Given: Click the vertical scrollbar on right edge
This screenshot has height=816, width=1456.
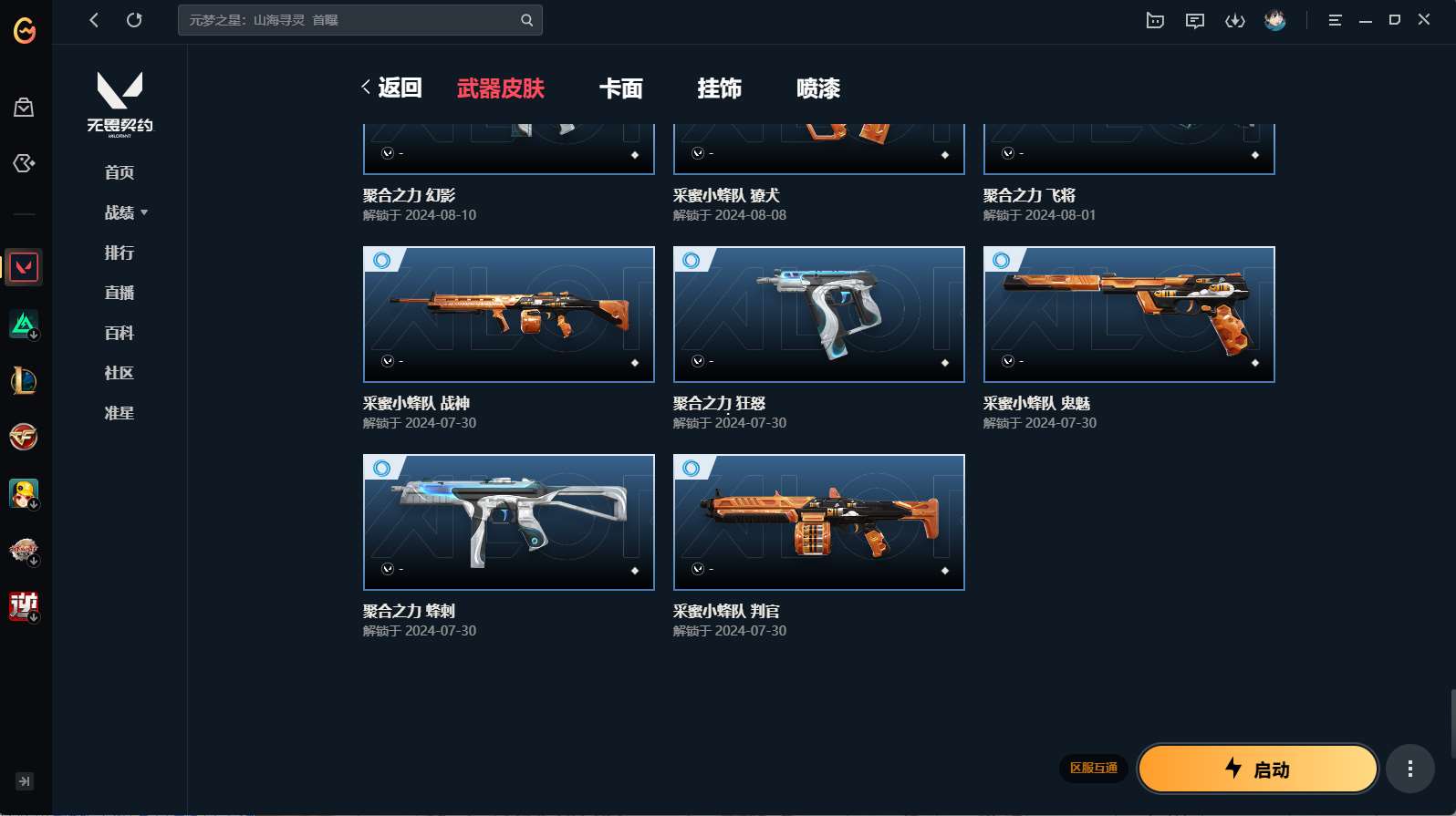Looking at the screenshot, I should click(1452, 724).
